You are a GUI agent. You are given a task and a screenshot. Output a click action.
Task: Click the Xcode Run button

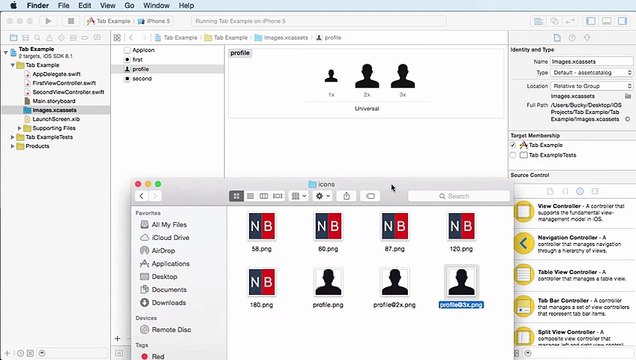coord(48,21)
